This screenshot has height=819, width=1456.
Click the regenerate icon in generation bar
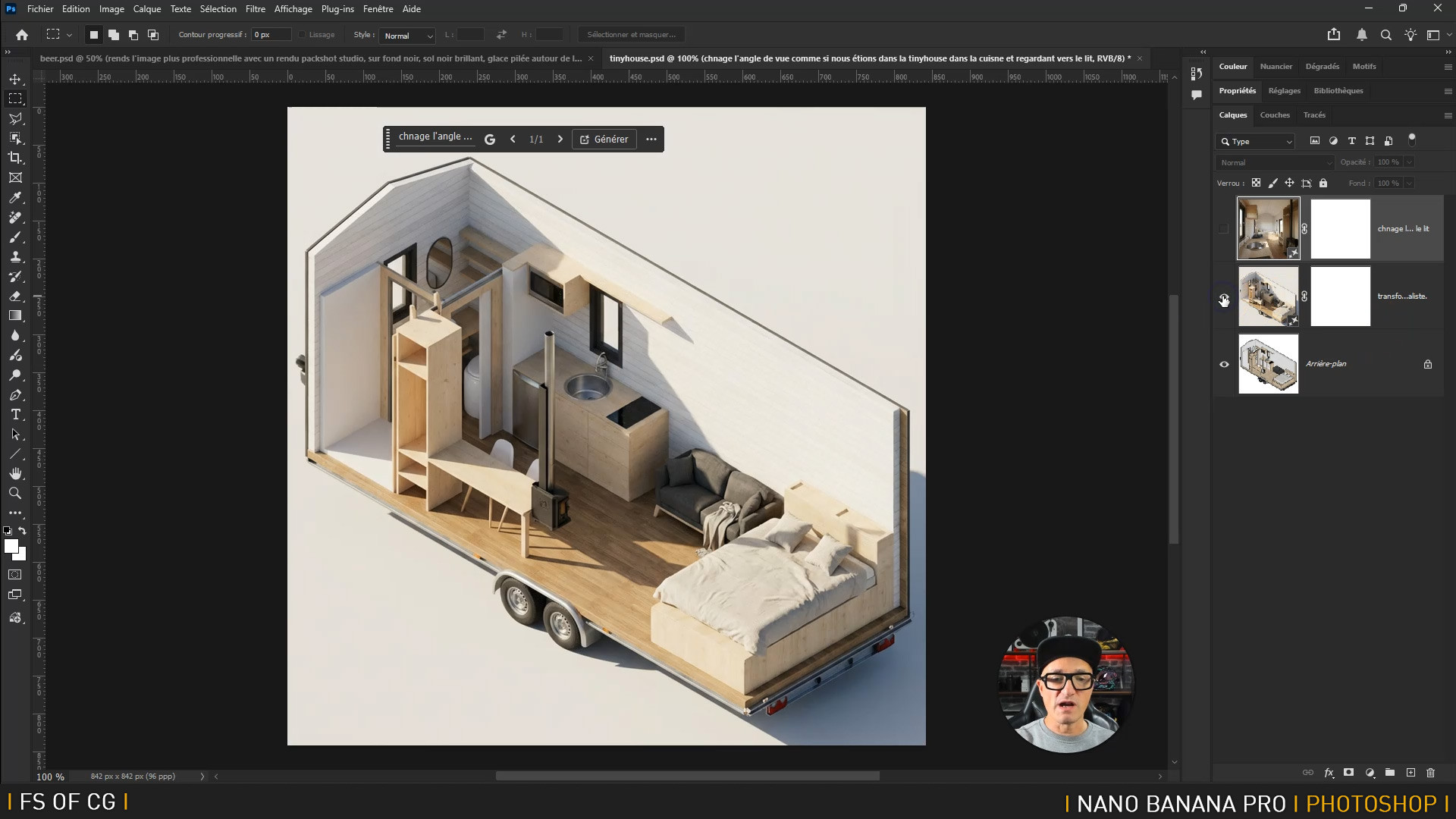pos(490,140)
